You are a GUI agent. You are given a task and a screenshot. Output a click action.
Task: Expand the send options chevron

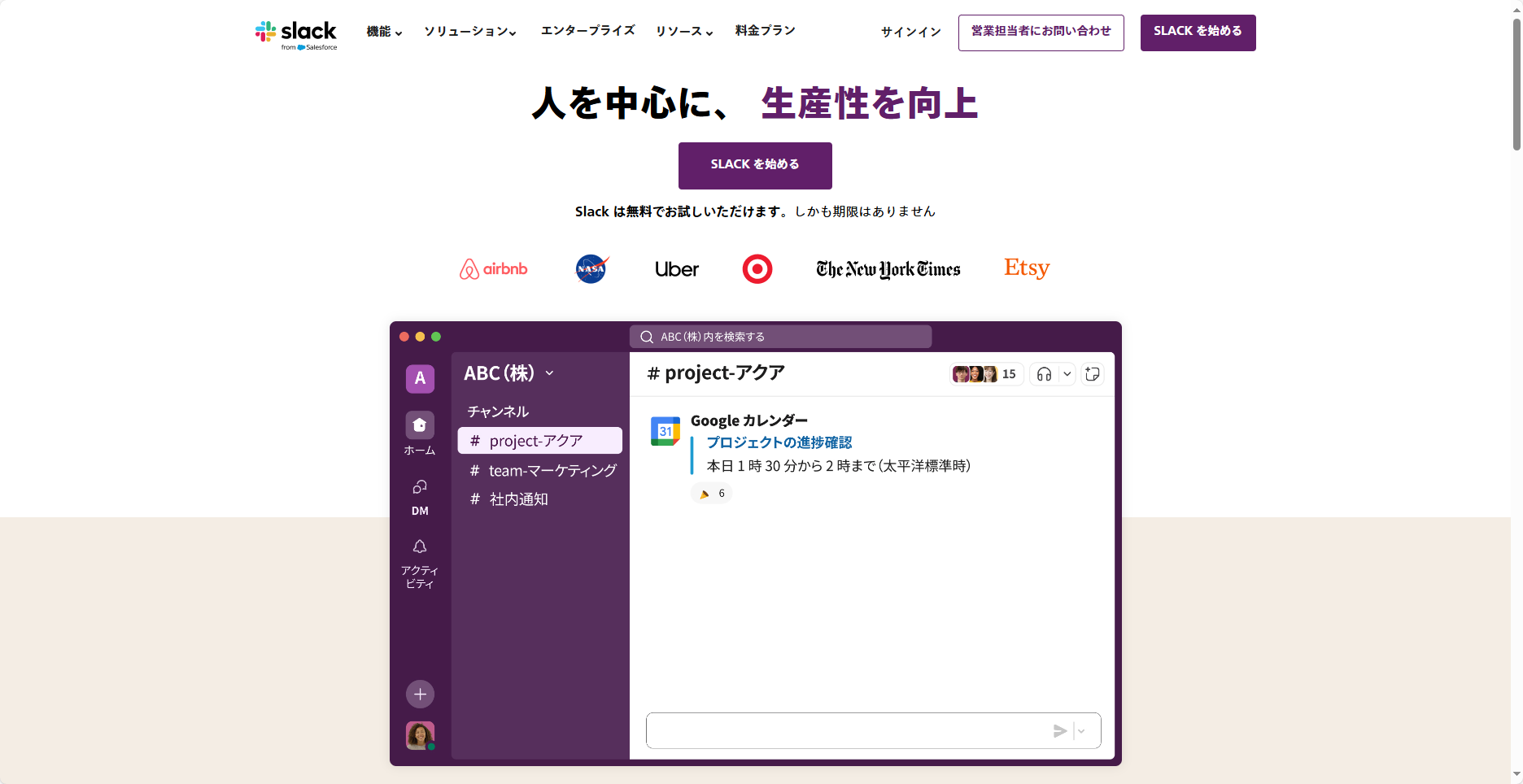pyautogui.click(x=1081, y=731)
